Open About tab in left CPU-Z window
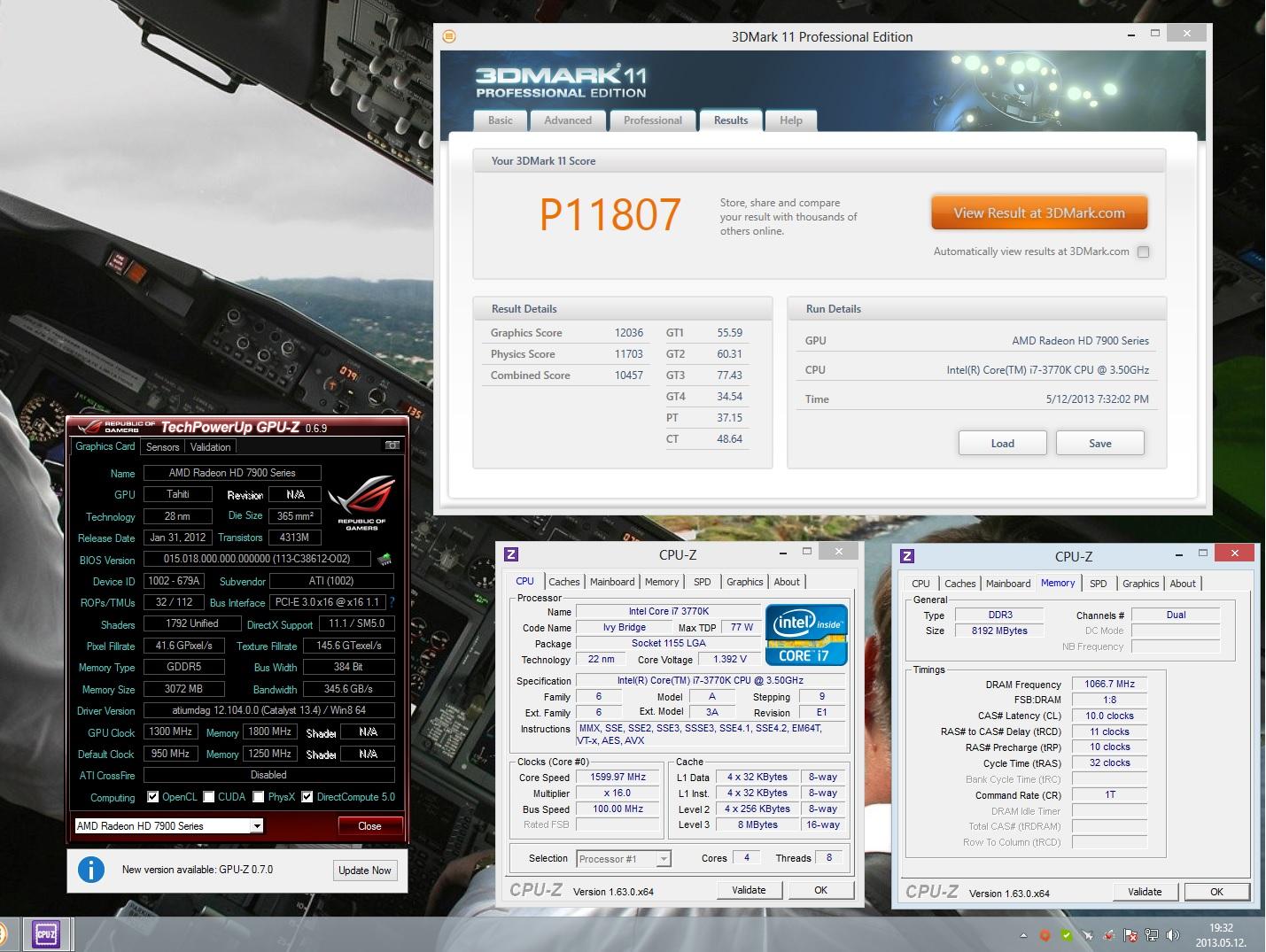 coord(787,582)
